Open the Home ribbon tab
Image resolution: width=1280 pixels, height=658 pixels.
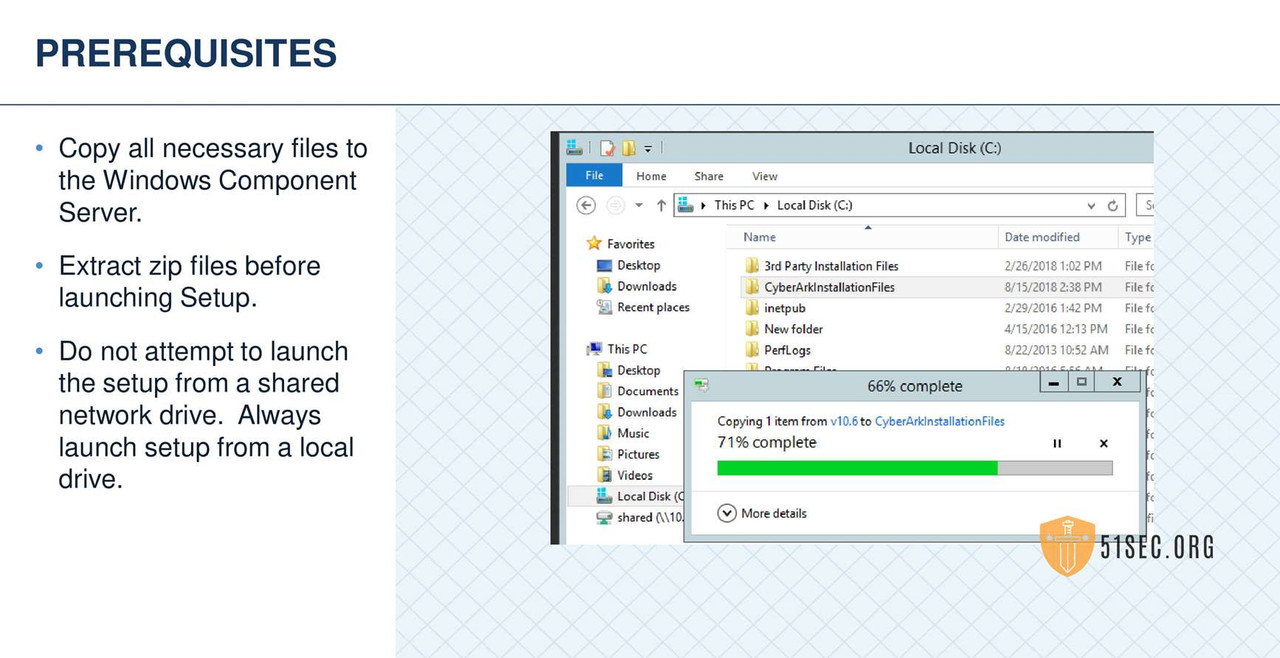point(651,176)
